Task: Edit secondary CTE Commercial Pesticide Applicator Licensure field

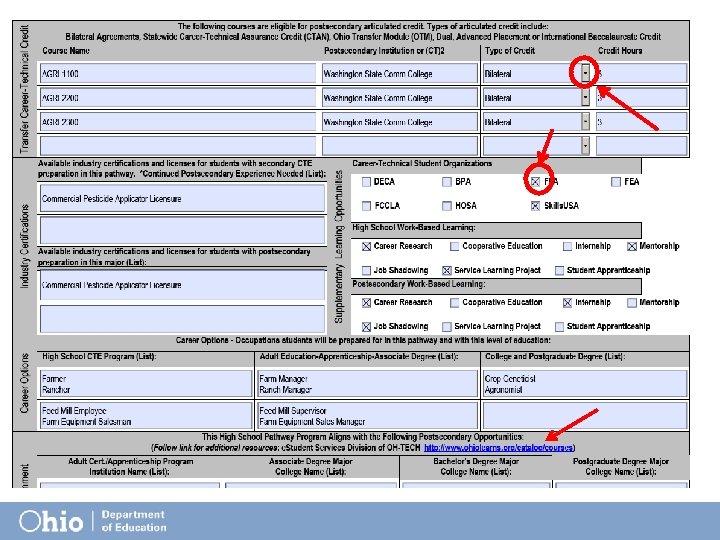Action: (x=182, y=198)
